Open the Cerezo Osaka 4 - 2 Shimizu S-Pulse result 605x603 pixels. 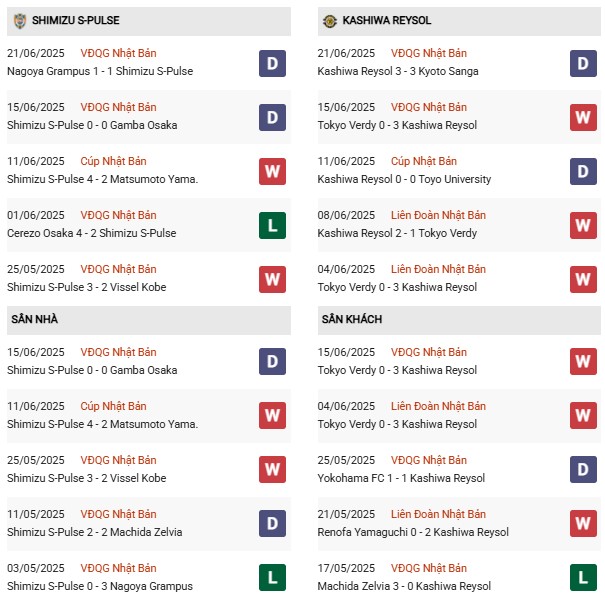pyautogui.click(x=91, y=233)
